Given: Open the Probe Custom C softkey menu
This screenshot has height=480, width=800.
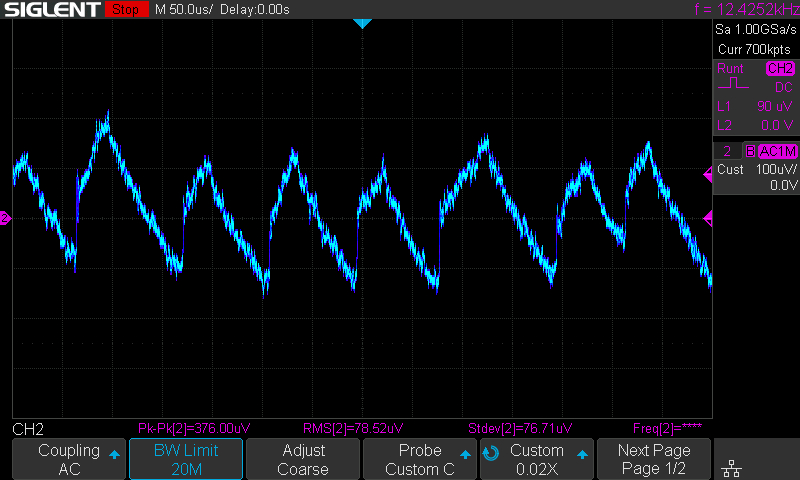Looking at the screenshot, I should point(420,459).
